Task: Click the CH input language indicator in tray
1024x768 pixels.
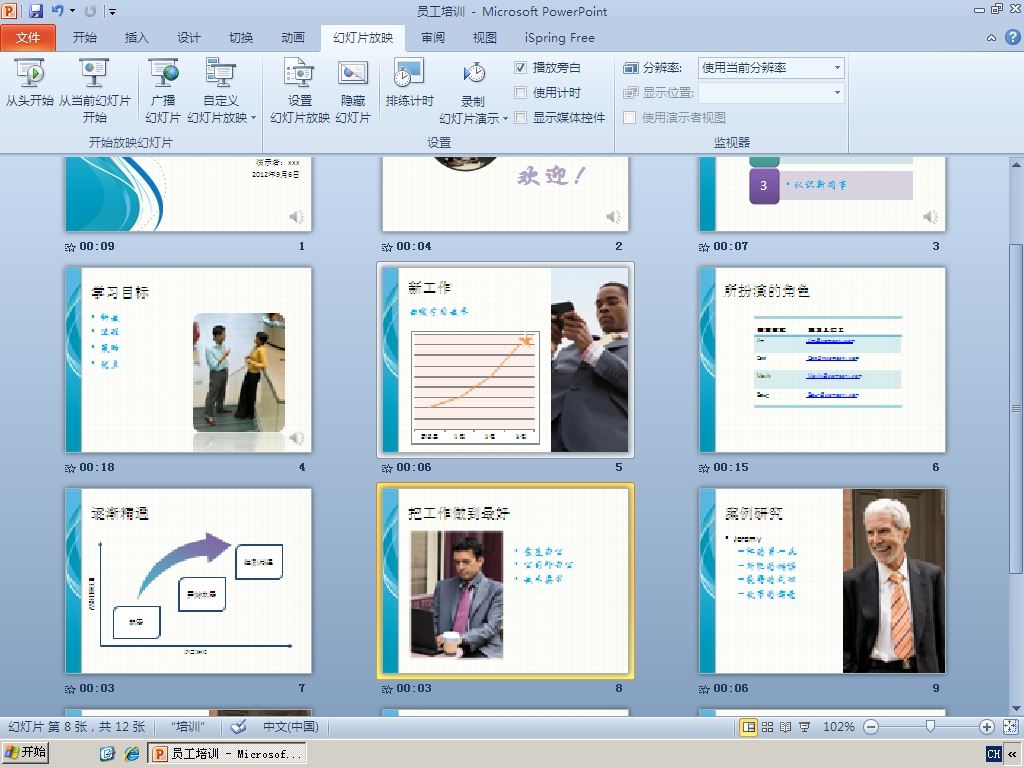Action: click(994, 754)
